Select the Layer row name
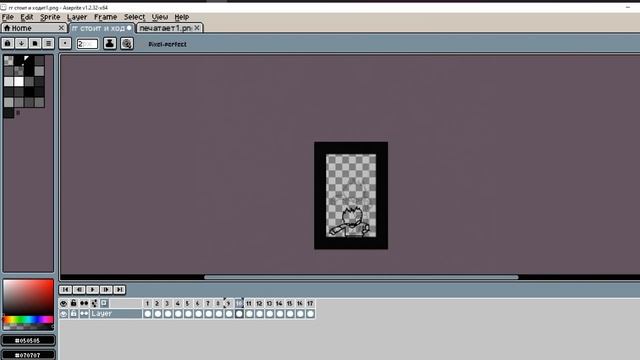Viewport: 640px width, 360px height. (116, 313)
